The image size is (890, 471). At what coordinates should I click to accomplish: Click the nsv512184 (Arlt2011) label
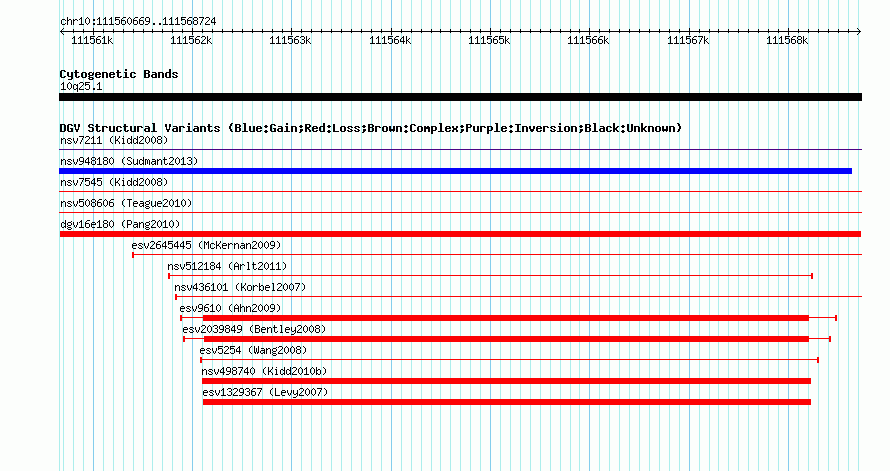(x=227, y=266)
